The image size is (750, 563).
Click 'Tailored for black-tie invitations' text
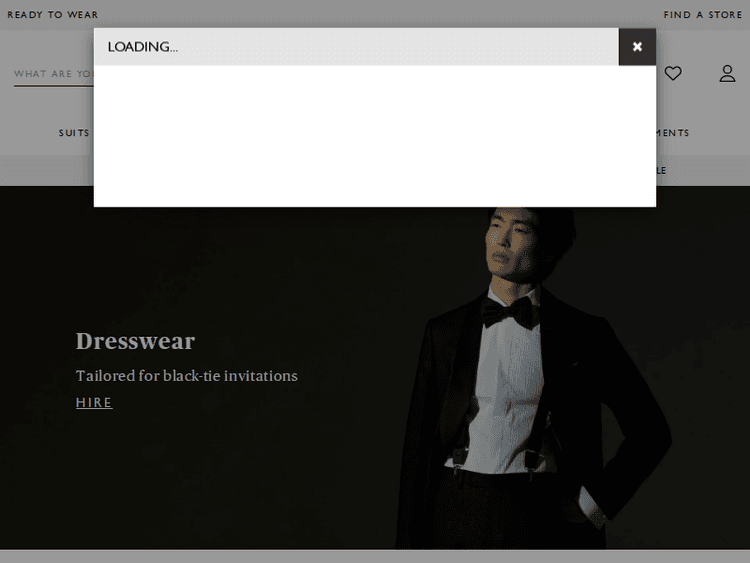(186, 376)
